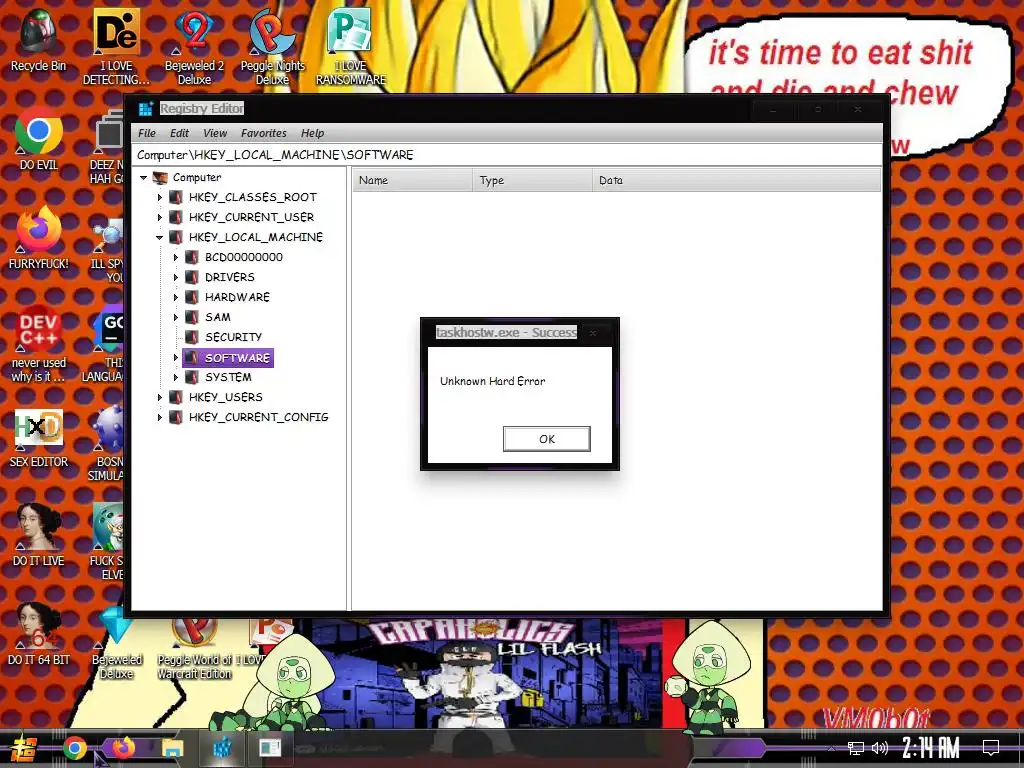
Task: Expand the SAM key arrow
Action: point(175,317)
